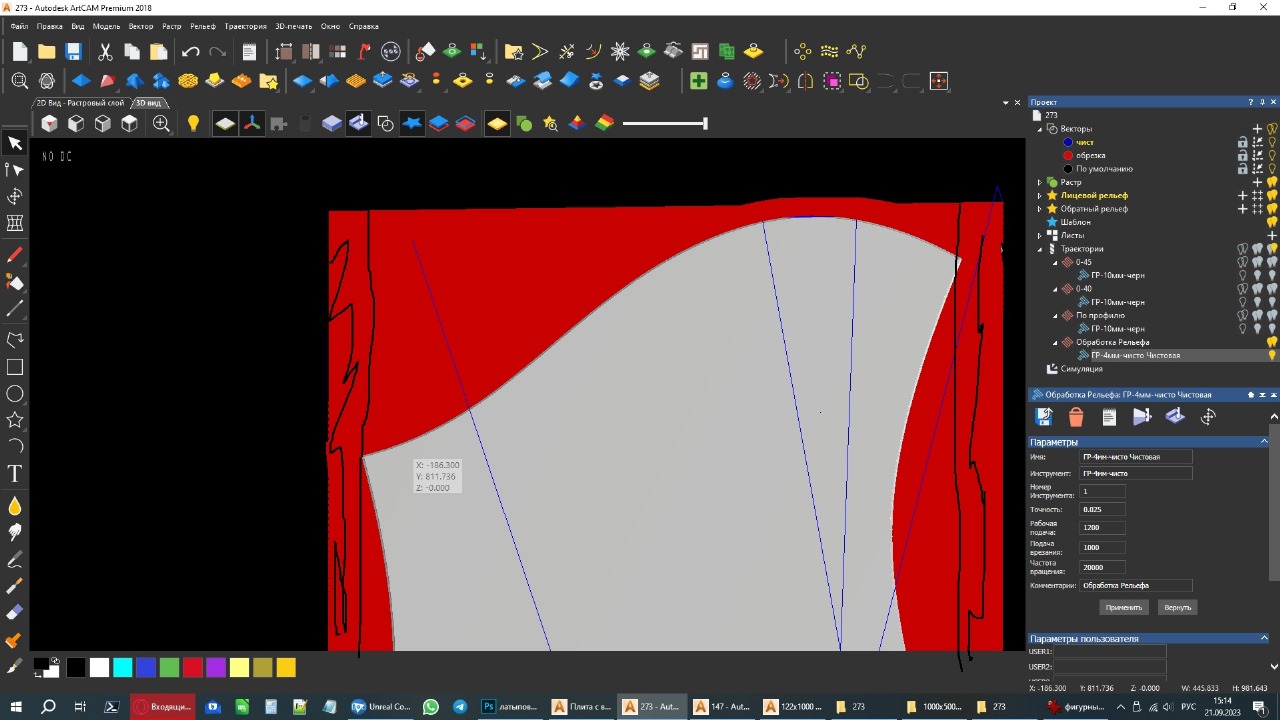Expand the 'Листы' tree node
Screen dimensions: 1280x720
[x=1039, y=235]
